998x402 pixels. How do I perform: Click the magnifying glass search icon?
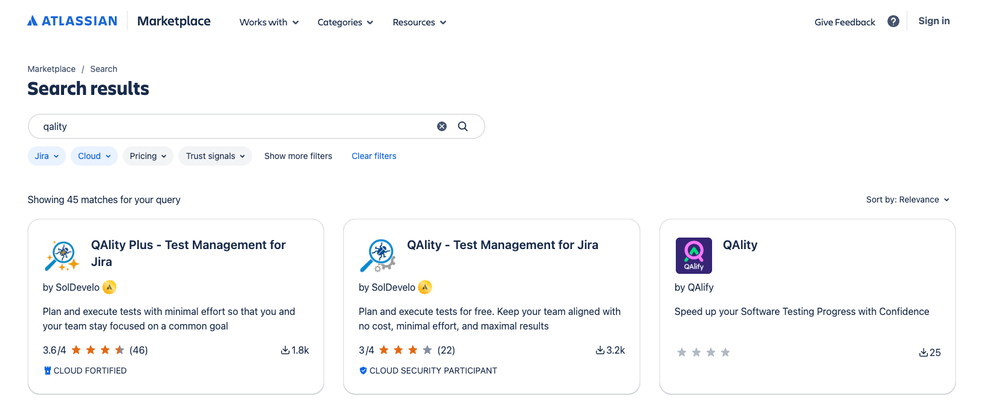pos(463,127)
